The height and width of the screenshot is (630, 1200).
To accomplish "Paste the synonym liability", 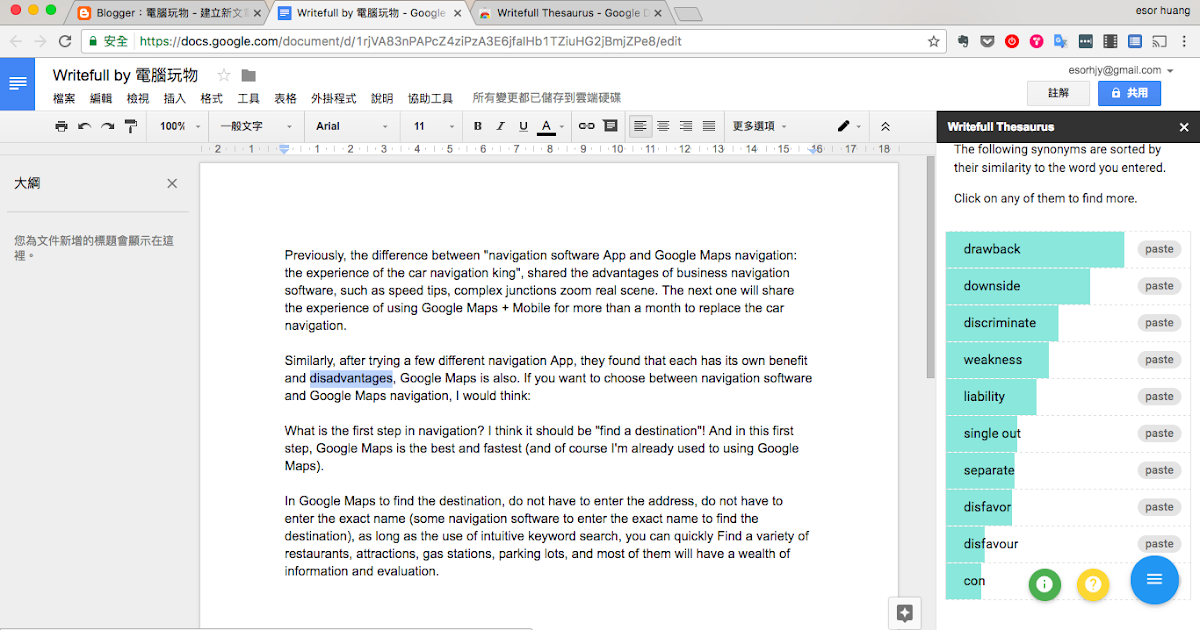I will 1159,397.
